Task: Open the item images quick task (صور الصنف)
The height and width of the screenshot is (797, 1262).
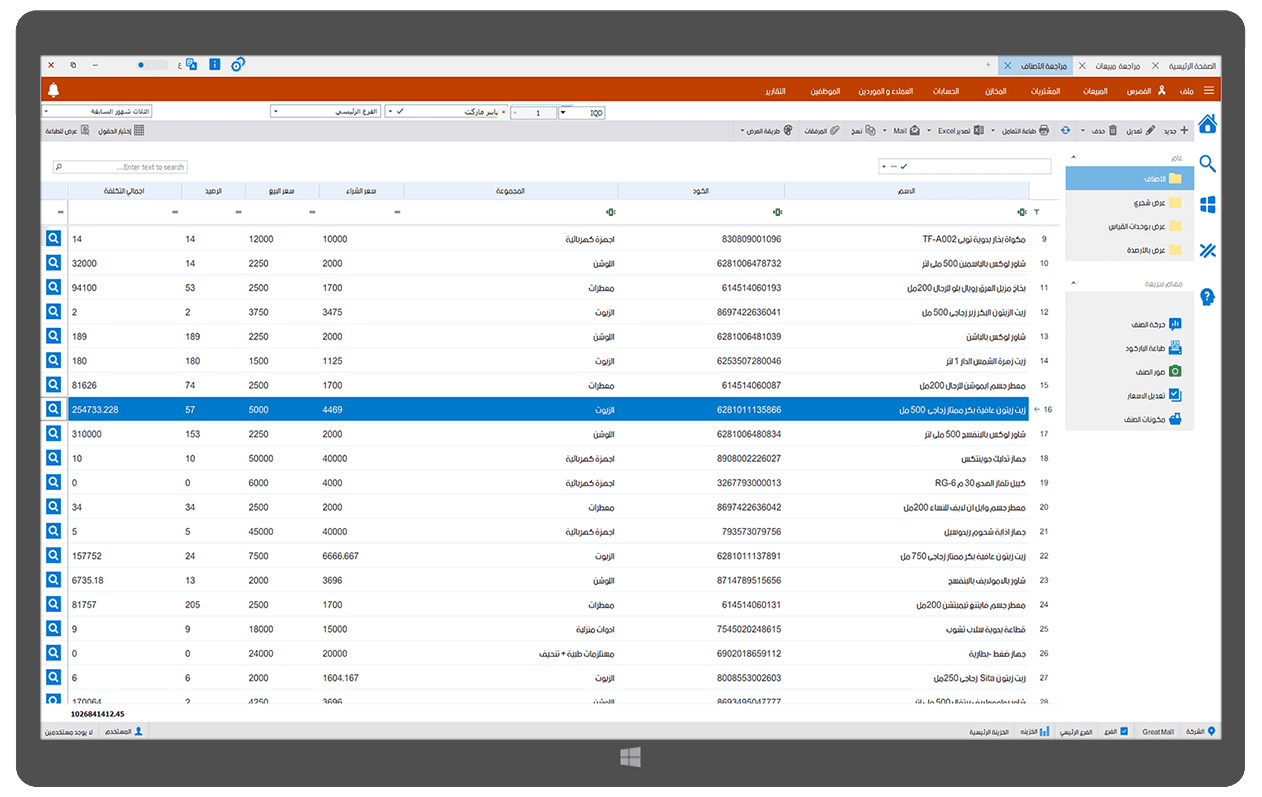Action: click(1160, 372)
